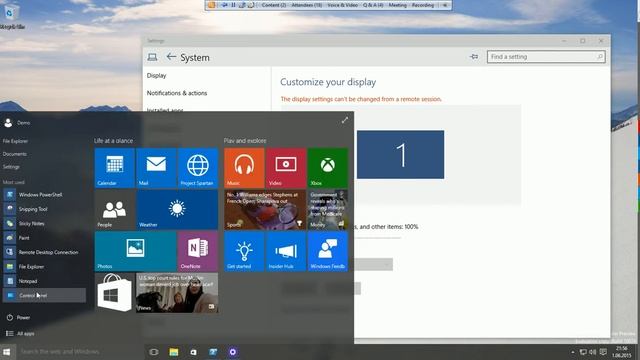
Task: Click the Demo user account
Action: coord(17,122)
